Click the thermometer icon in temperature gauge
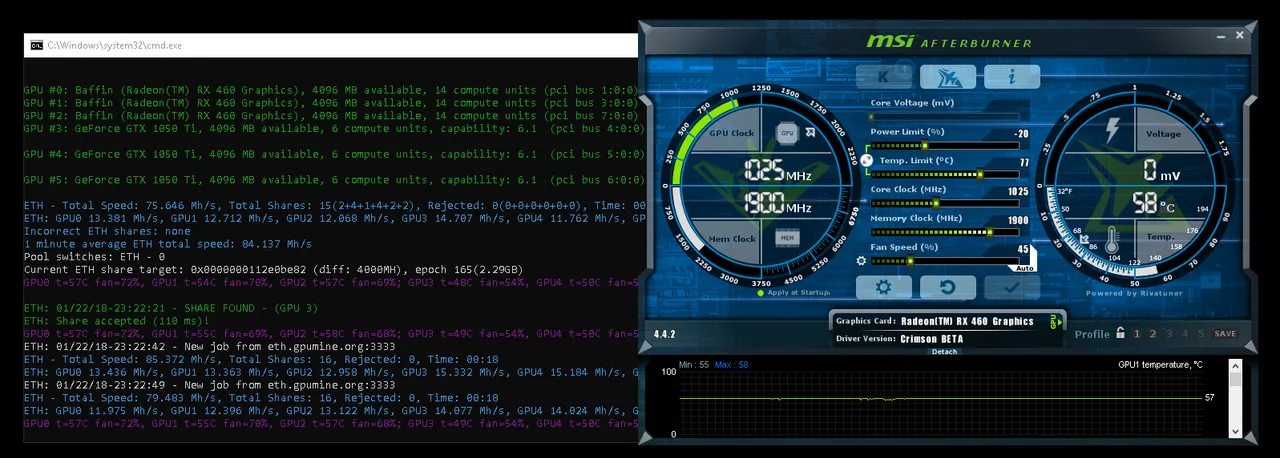 click(x=1113, y=238)
